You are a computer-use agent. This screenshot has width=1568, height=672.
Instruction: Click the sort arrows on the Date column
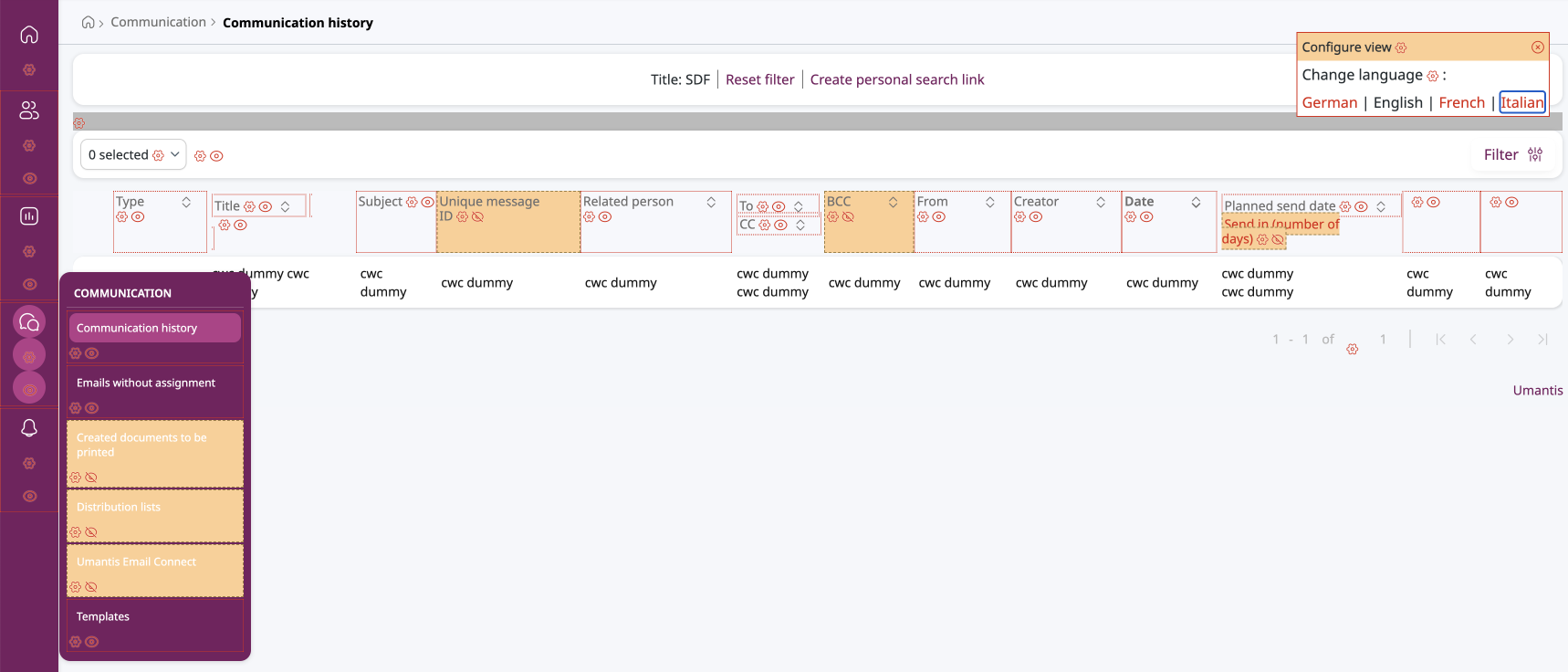(1196, 203)
